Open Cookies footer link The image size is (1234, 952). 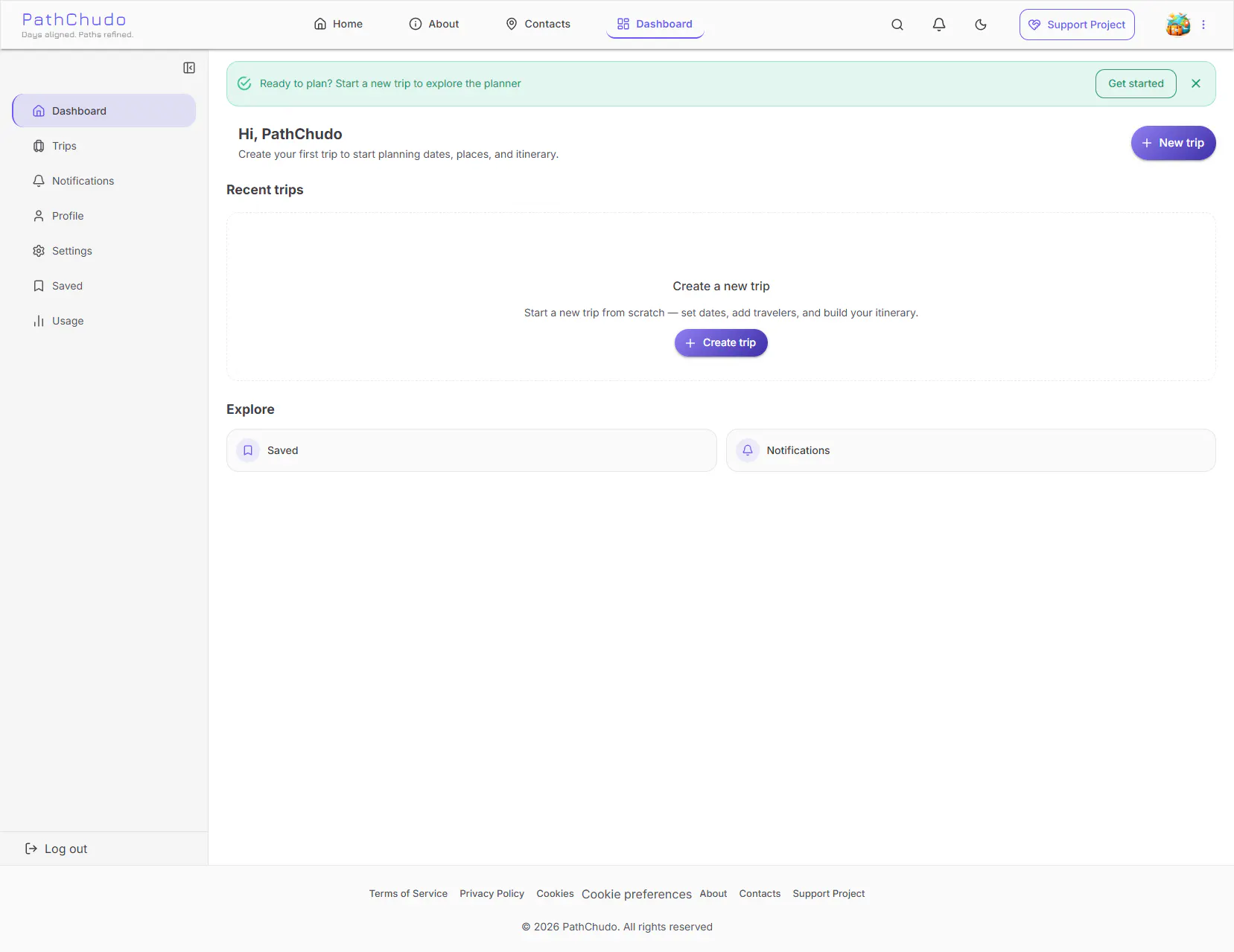tap(555, 894)
